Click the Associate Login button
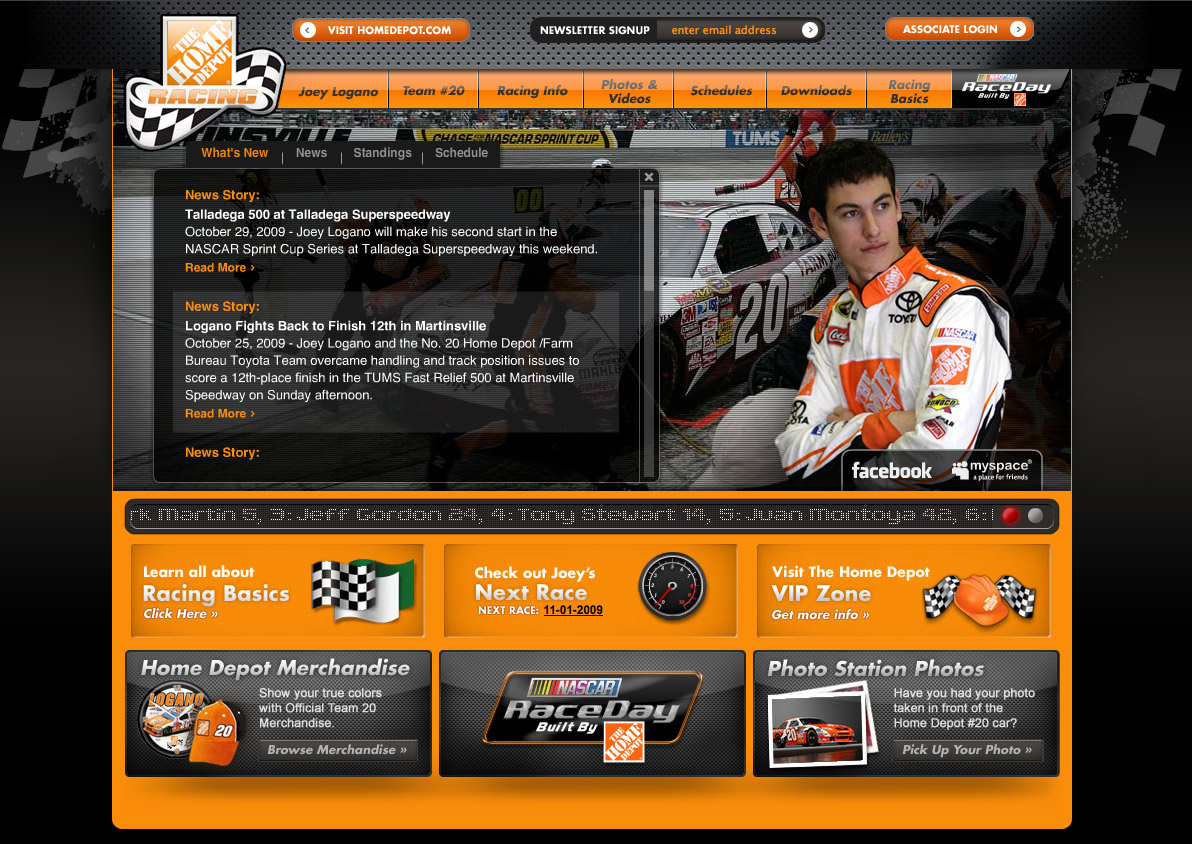This screenshot has height=844, width=1192. (x=959, y=29)
